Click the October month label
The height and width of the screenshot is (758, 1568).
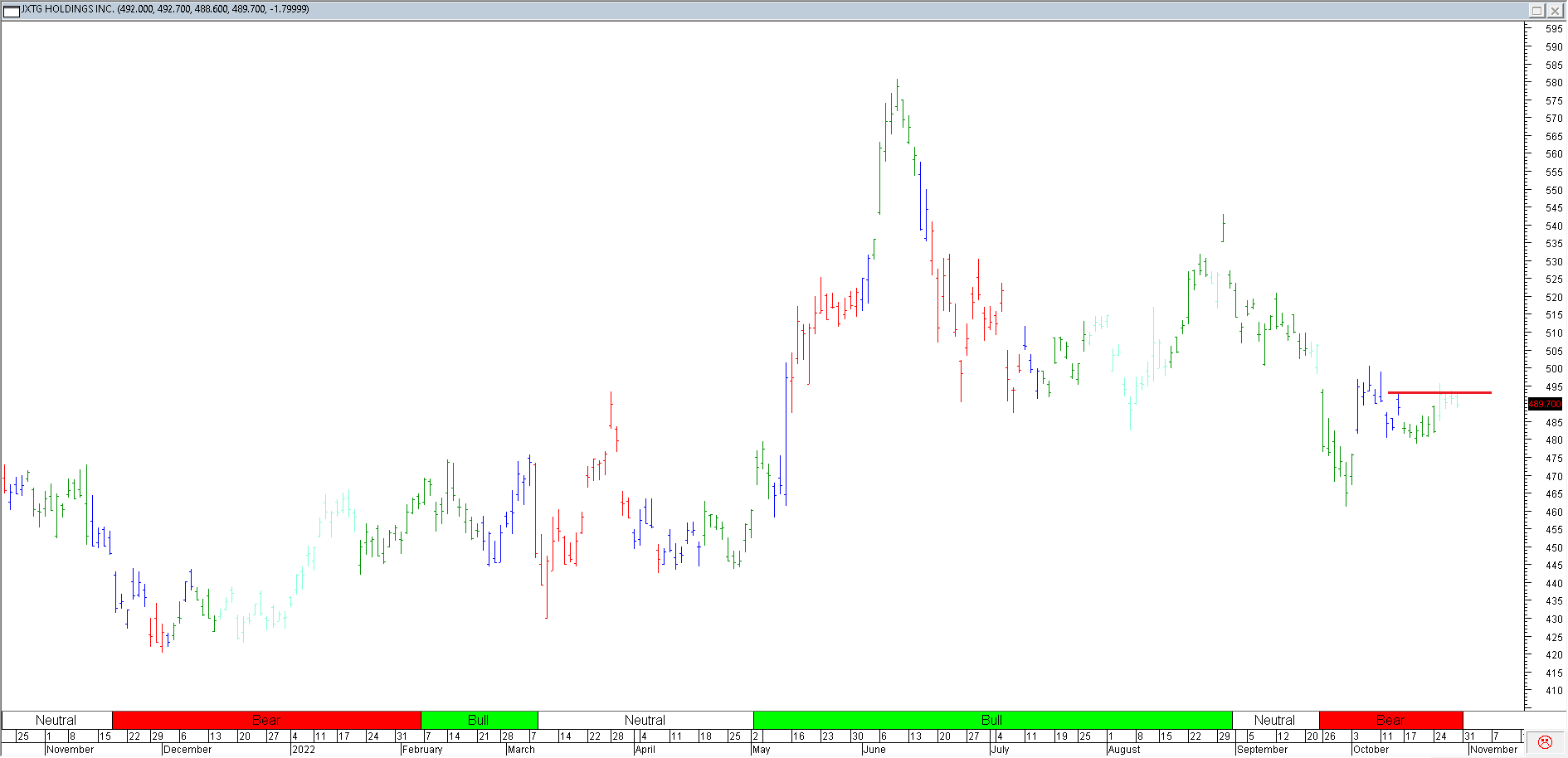(x=1371, y=749)
